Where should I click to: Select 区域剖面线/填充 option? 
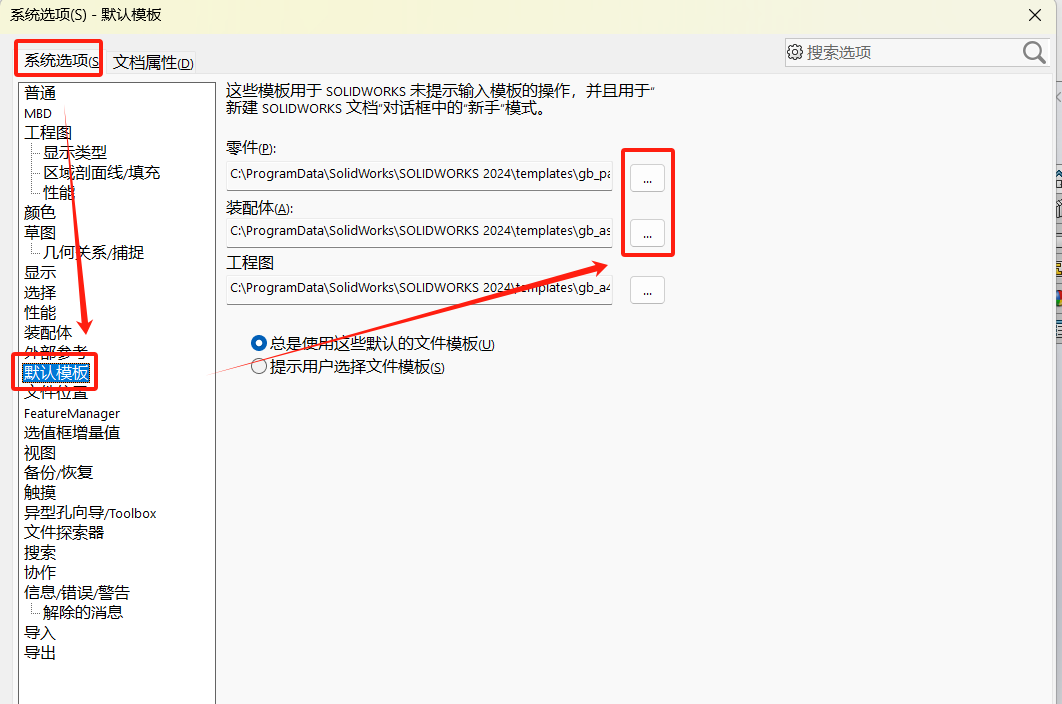[x=102, y=173]
